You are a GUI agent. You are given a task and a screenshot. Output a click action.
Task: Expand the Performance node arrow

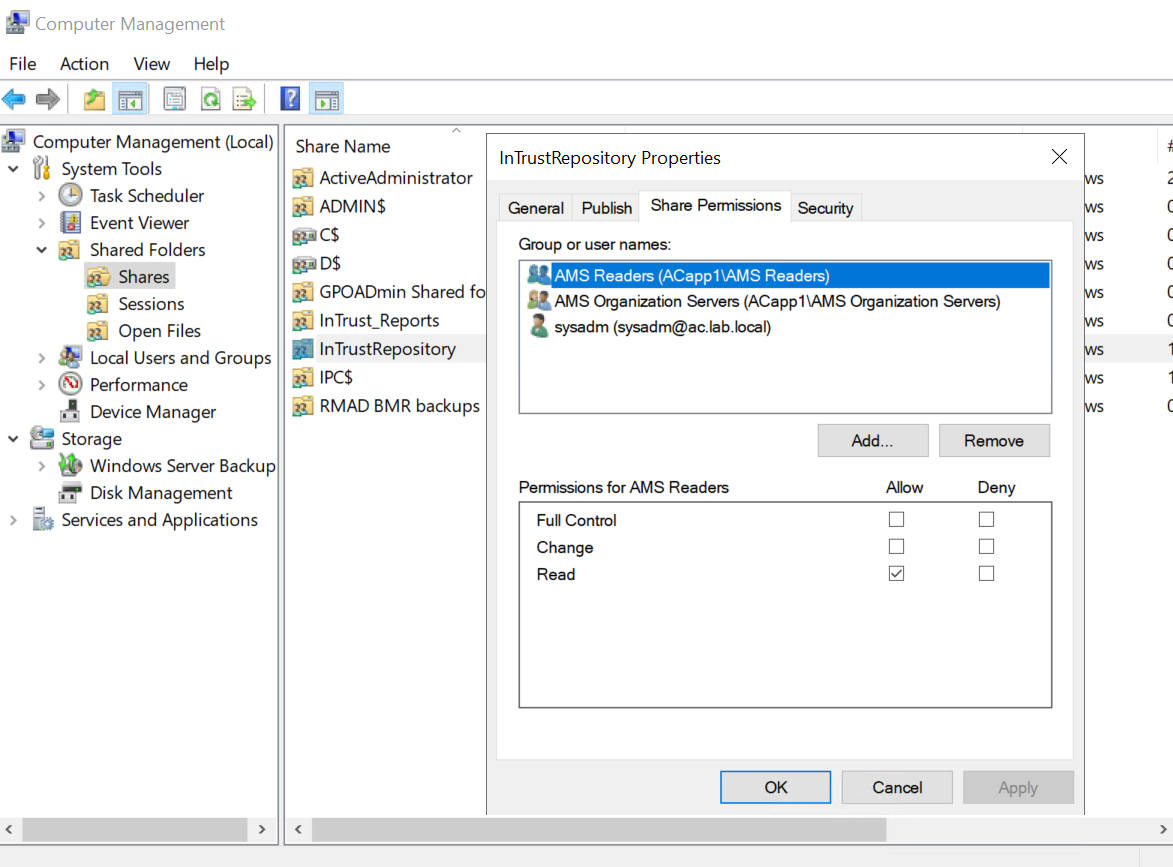(42, 385)
